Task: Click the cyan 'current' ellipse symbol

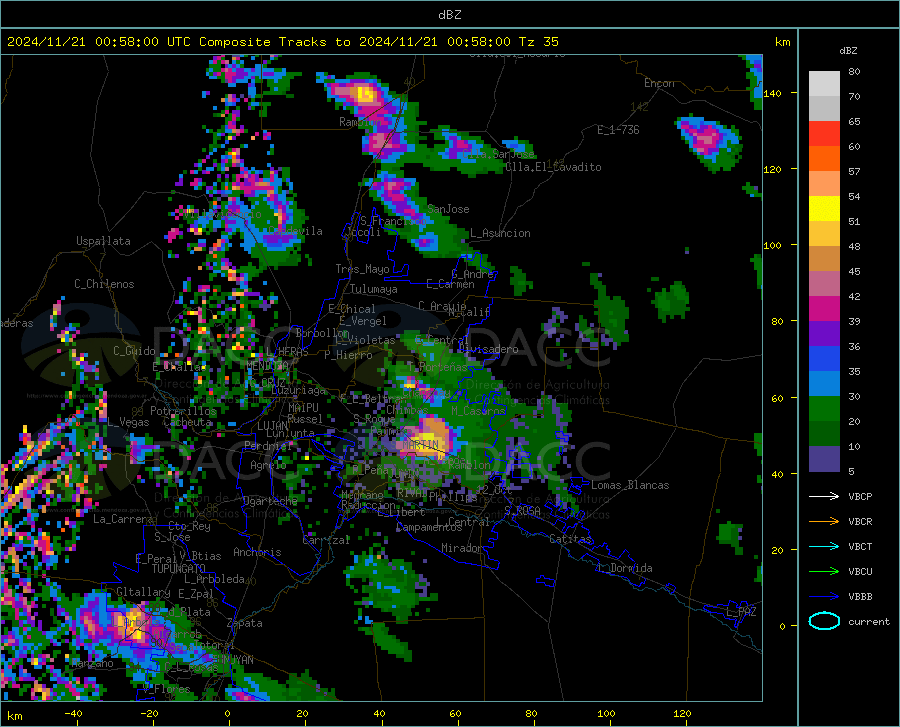Action: 824,621
